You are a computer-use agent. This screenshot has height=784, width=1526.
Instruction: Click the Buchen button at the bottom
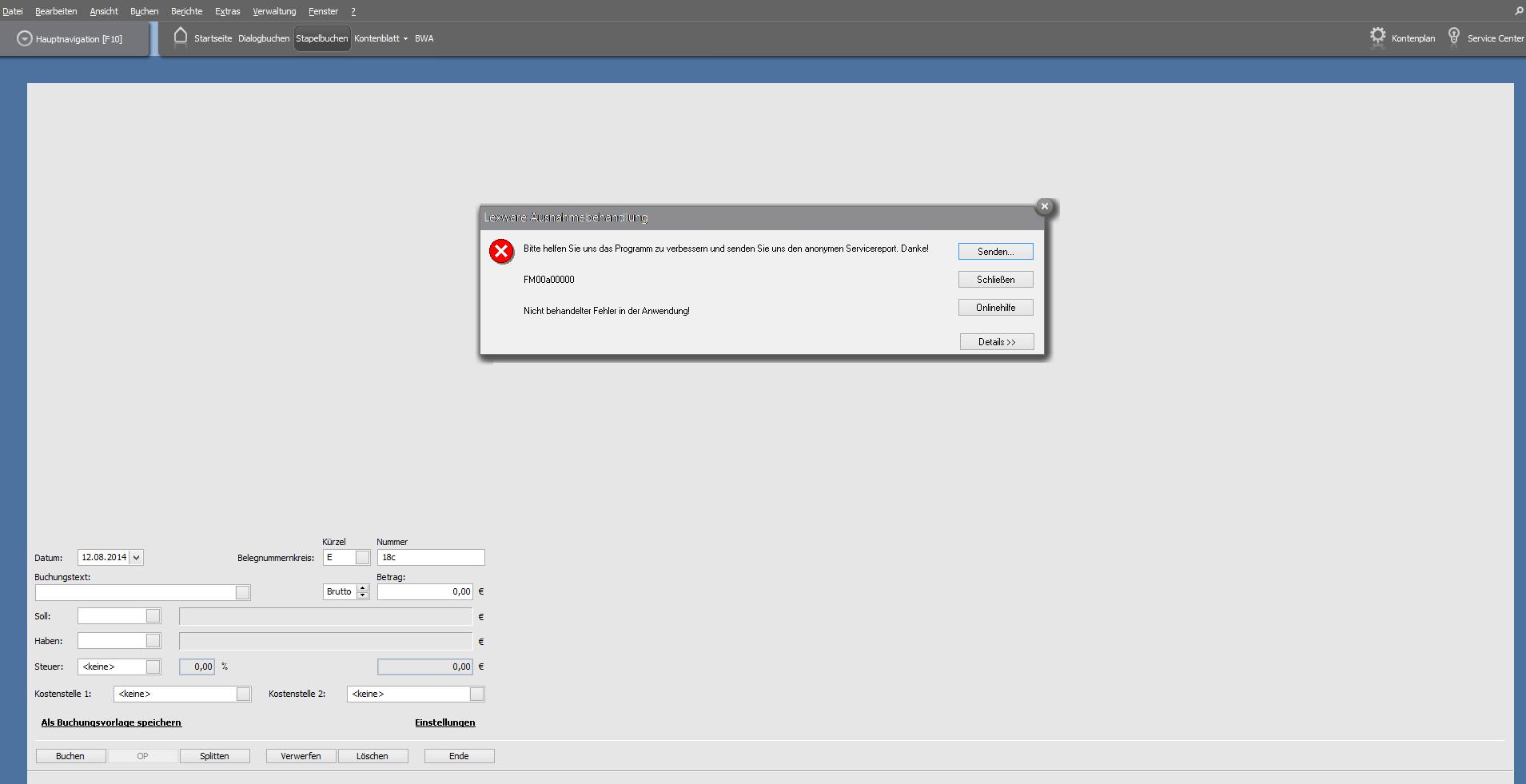coord(70,756)
